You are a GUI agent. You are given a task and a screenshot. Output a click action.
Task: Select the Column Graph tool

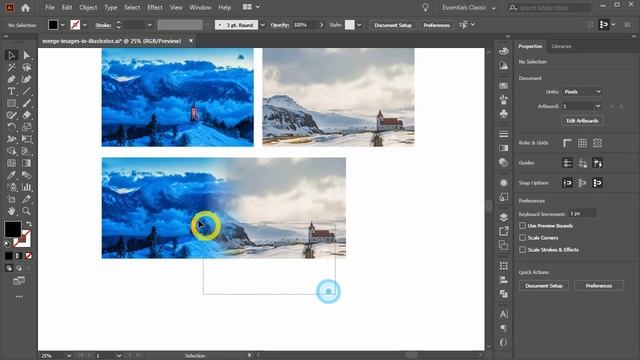pyautogui.click(x=27, y=187)
